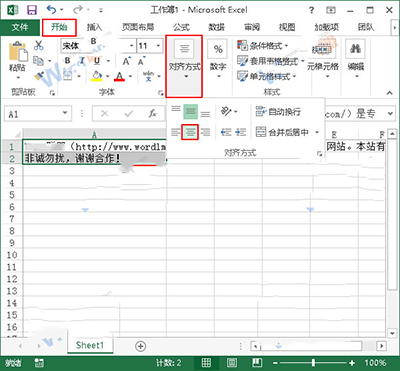Screen dimensions: 400x371
Task: Toggle 自动换行 wrap text
Action: pyautogui.click(x=278, y=111)
